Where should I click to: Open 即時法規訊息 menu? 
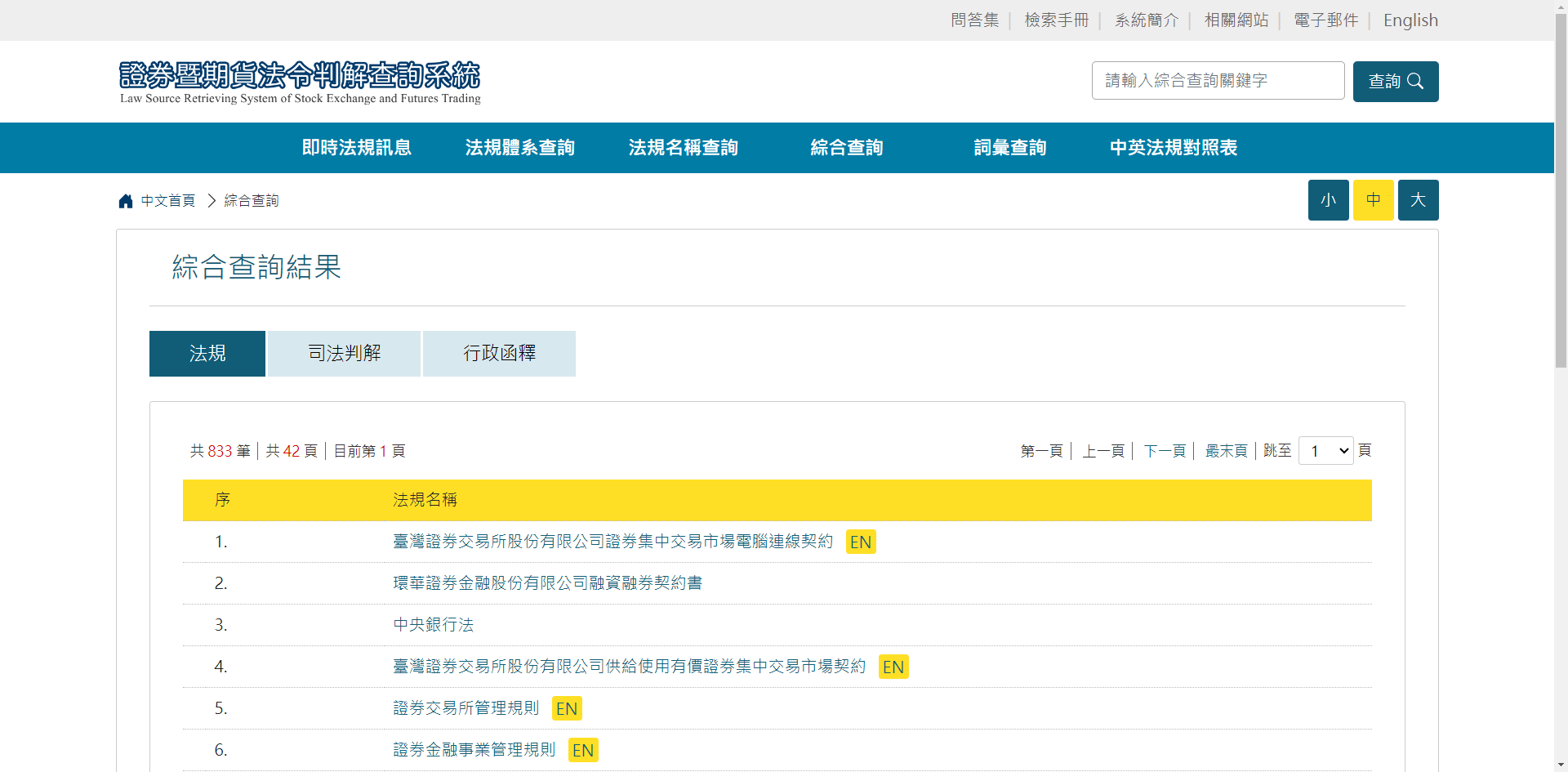point(357,148)
